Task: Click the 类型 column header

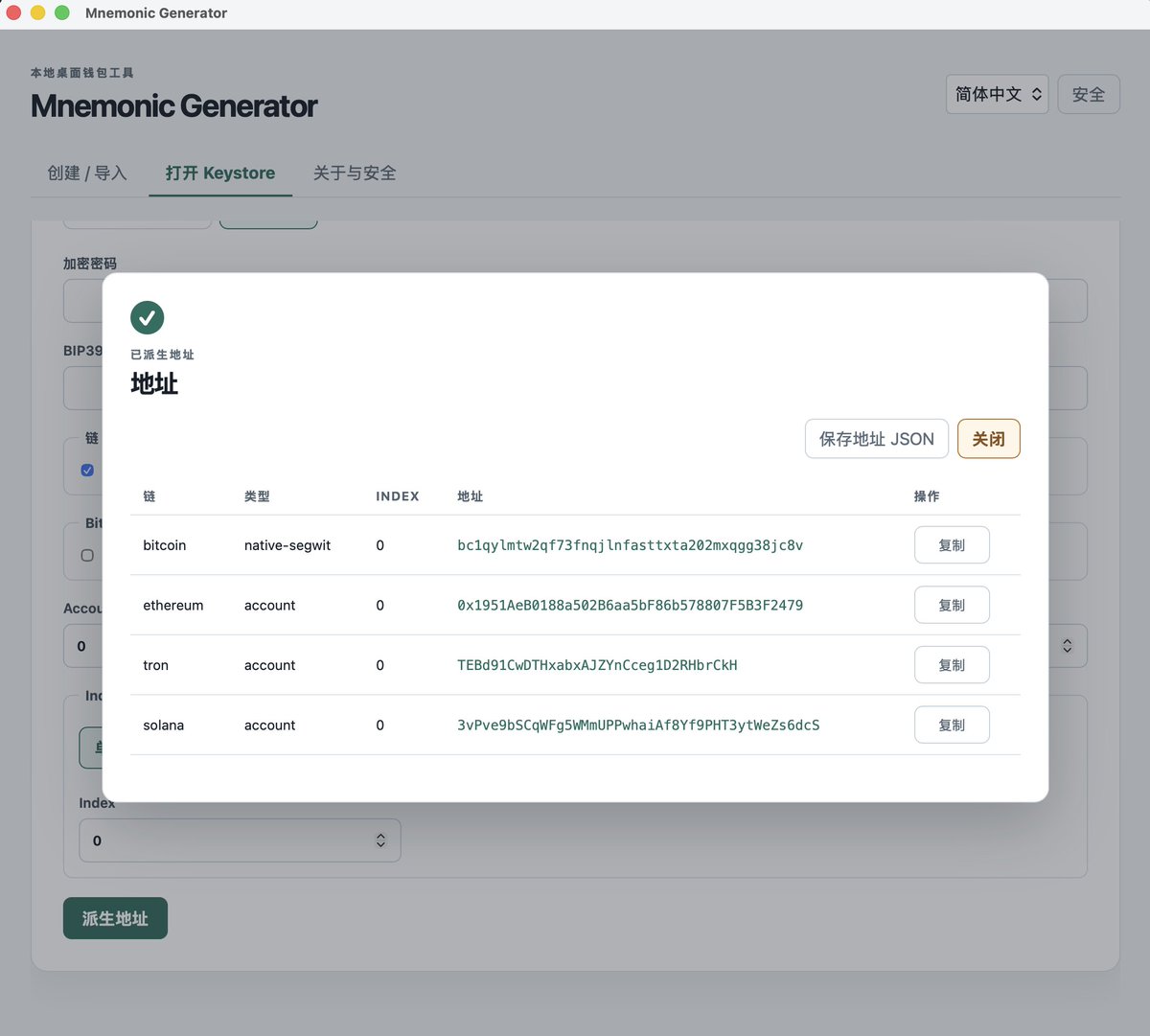Action: coord(257,496)
